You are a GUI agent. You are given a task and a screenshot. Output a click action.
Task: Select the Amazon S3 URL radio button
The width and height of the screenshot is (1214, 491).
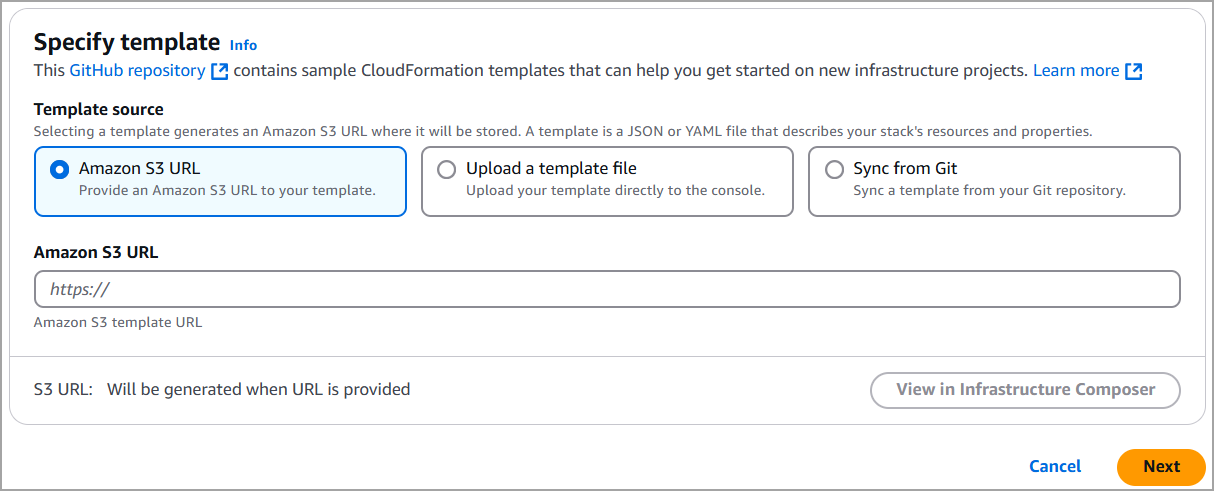tap(59, 170)
